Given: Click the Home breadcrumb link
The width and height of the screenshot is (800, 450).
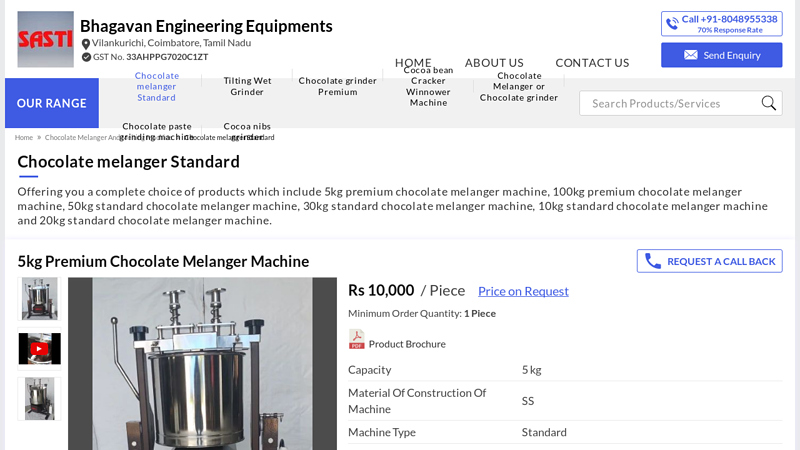Looking at the screenshot, I should pos(24,137).
